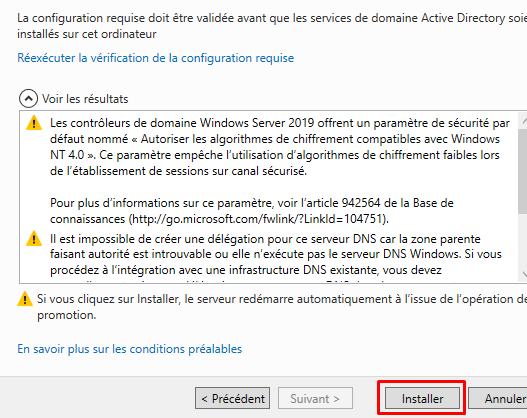Go back with the Précédent button

coord(233,399)
